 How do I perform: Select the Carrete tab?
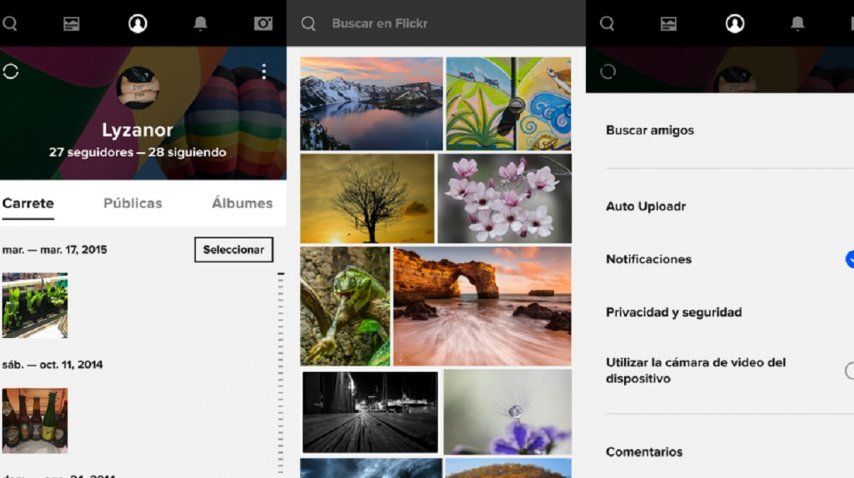click(x=28, y=203)
